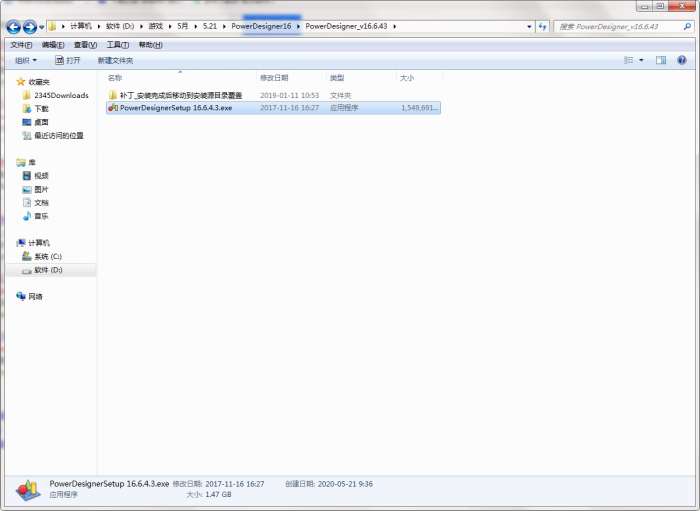Click the 收藏夹 star icon

coord(21,82)
